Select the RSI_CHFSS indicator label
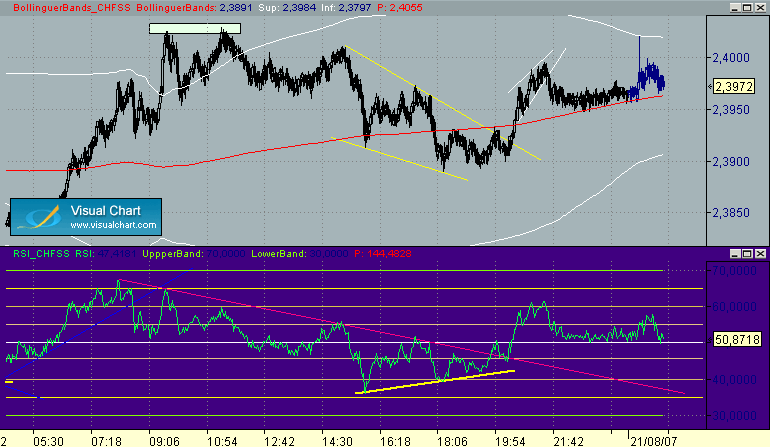This screenshot has width=770, height=447. [41, 254]
